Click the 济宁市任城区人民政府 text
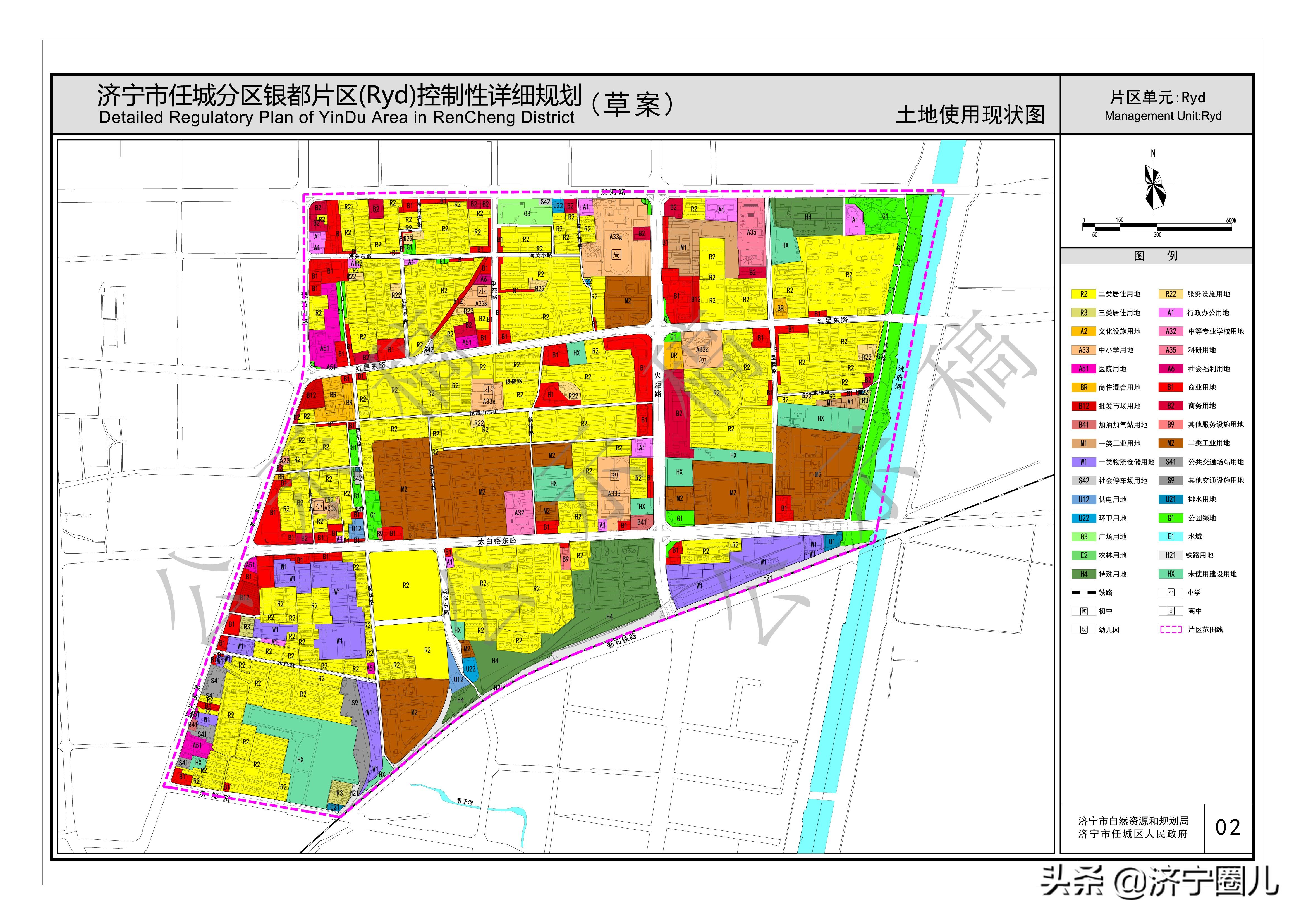Image resolution: width=1306 pixels, height=924 pixels. pos(1133,834)
